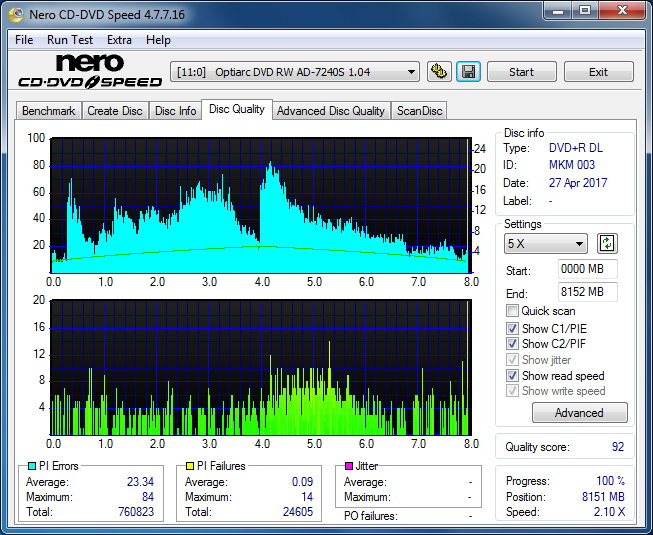Click the Nero CD-DVD Speed logo
This screenshot has height=535, width=653.
click(90, 71)
